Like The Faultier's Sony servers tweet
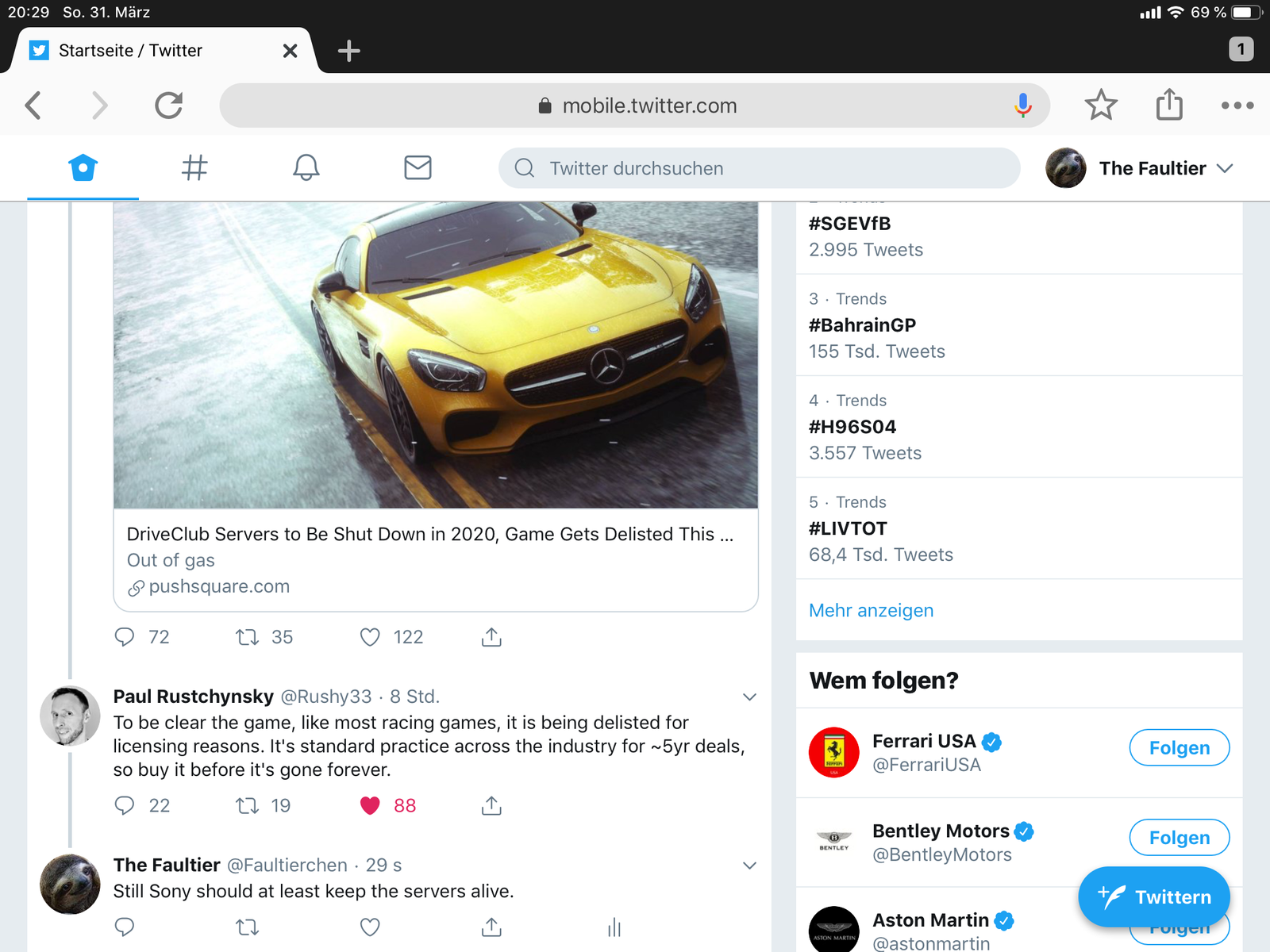 pos(370,927)
